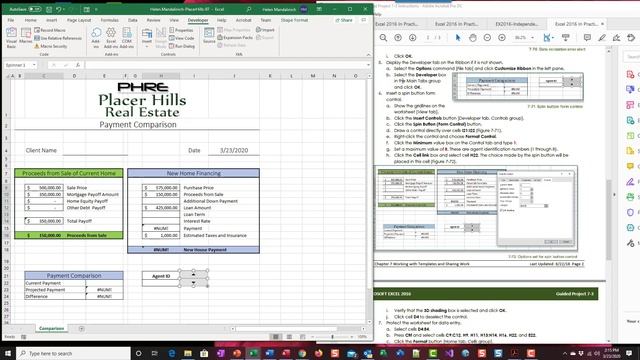
Task: Select the Comparison sheet tab
Action: coord(51,328)
